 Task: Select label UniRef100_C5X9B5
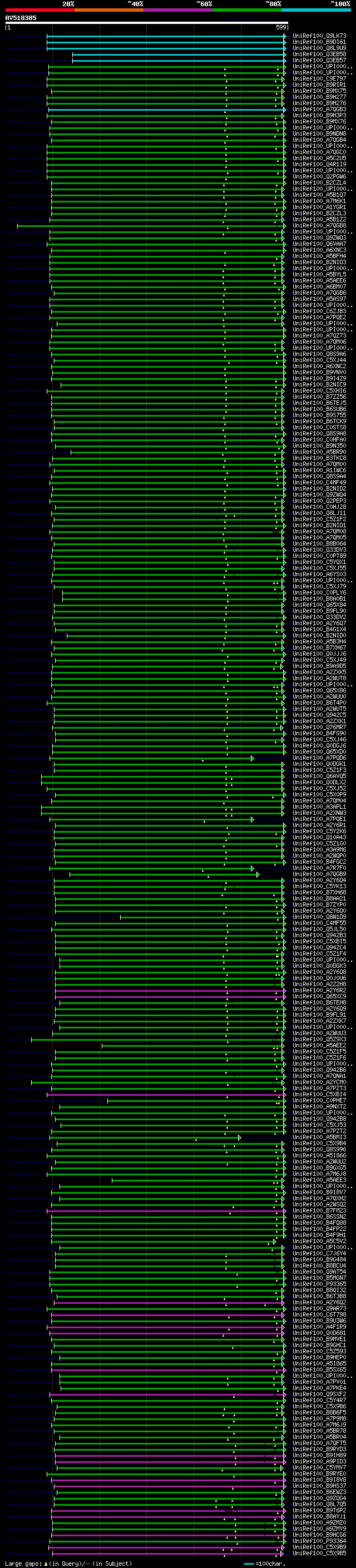[x=319, y=1553]
